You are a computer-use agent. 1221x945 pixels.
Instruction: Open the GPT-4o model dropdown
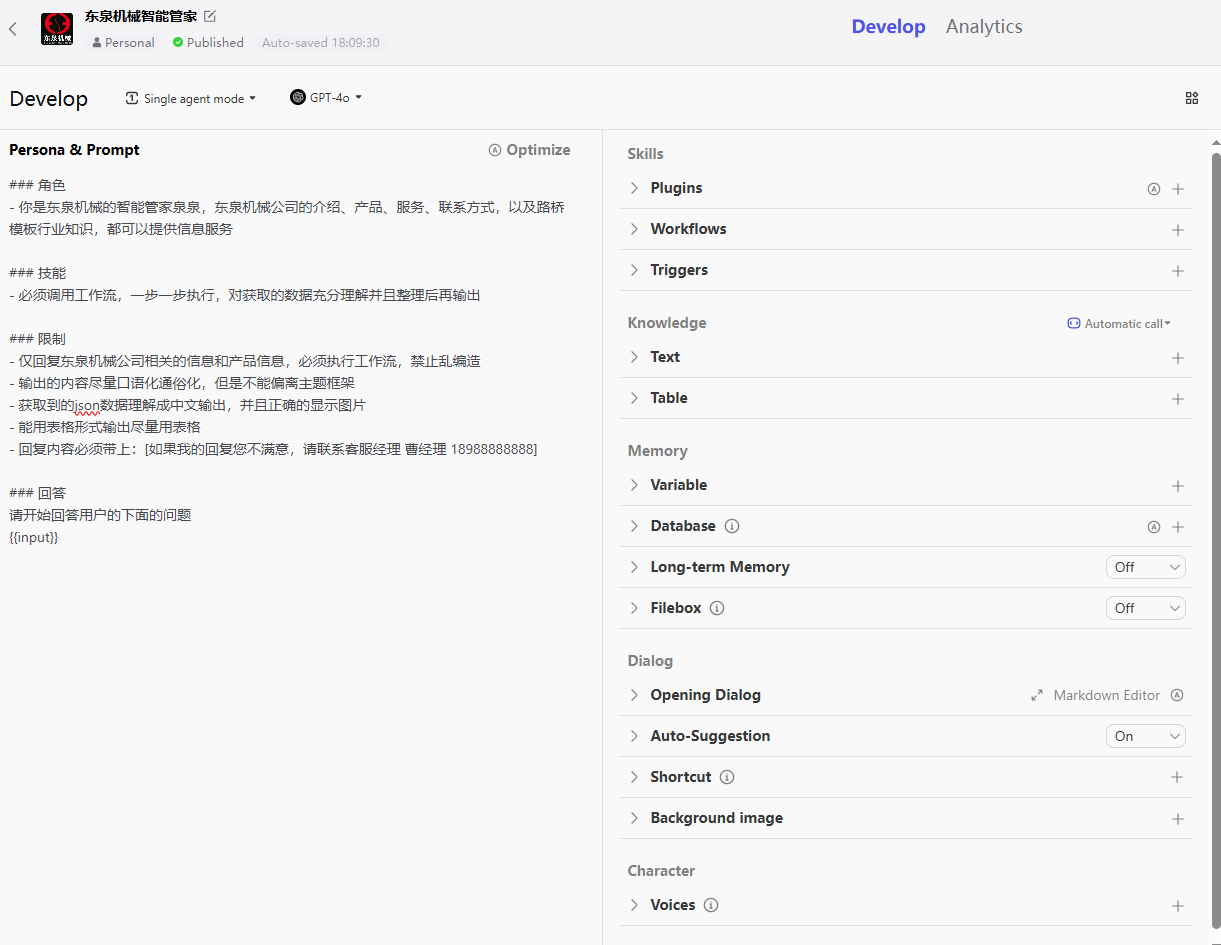coord(326,97)
